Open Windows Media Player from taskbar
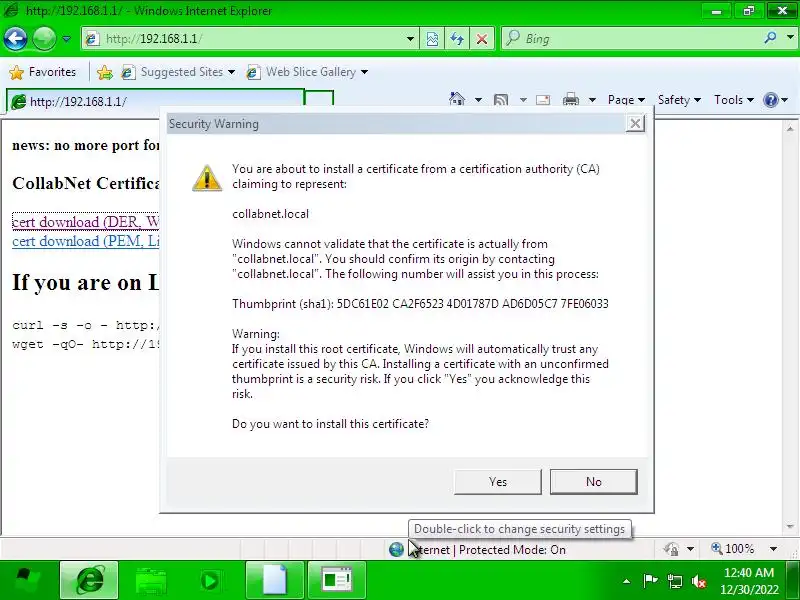Viewport: 800px width, 600px height. pyautogui.click(x=210, y=580)
